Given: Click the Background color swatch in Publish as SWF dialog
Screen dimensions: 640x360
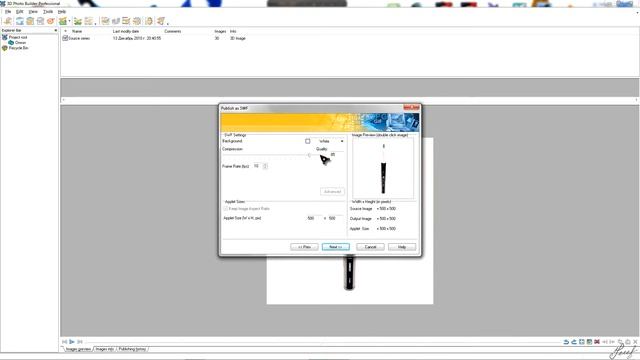Looking at the screenshot, I should point(307,141).
